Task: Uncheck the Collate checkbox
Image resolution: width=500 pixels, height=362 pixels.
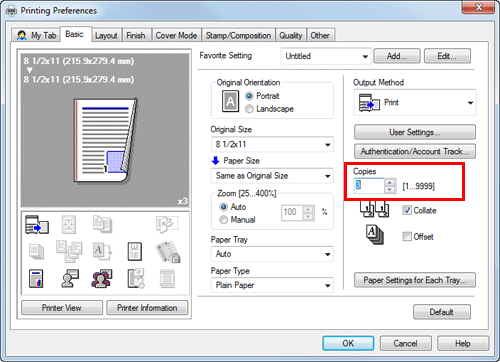Action: pyautogui.click(x=407, y=210)
